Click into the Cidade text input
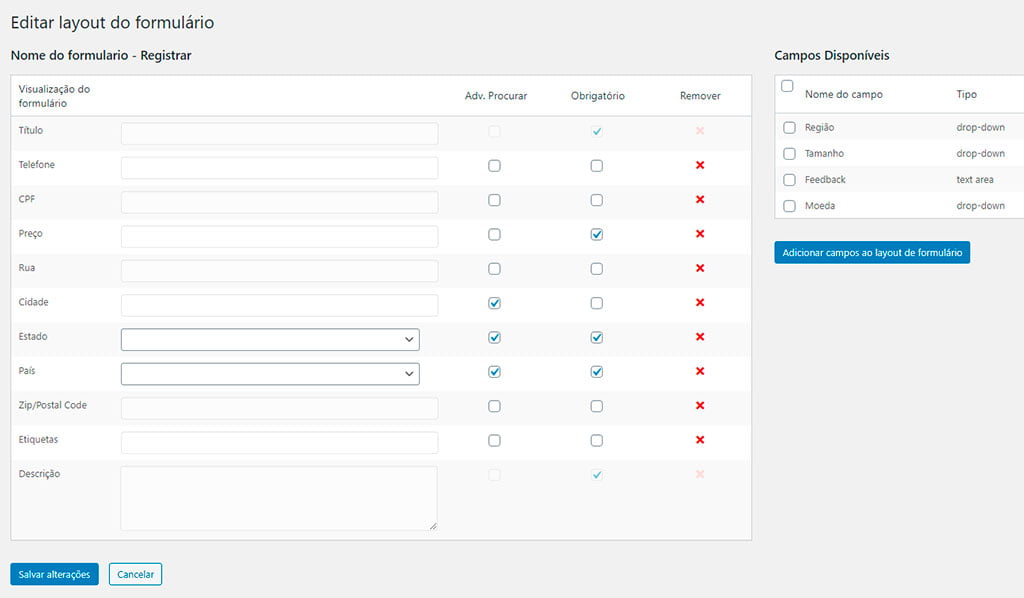The height and width of the screenshot is (598, 1024). 279,305
